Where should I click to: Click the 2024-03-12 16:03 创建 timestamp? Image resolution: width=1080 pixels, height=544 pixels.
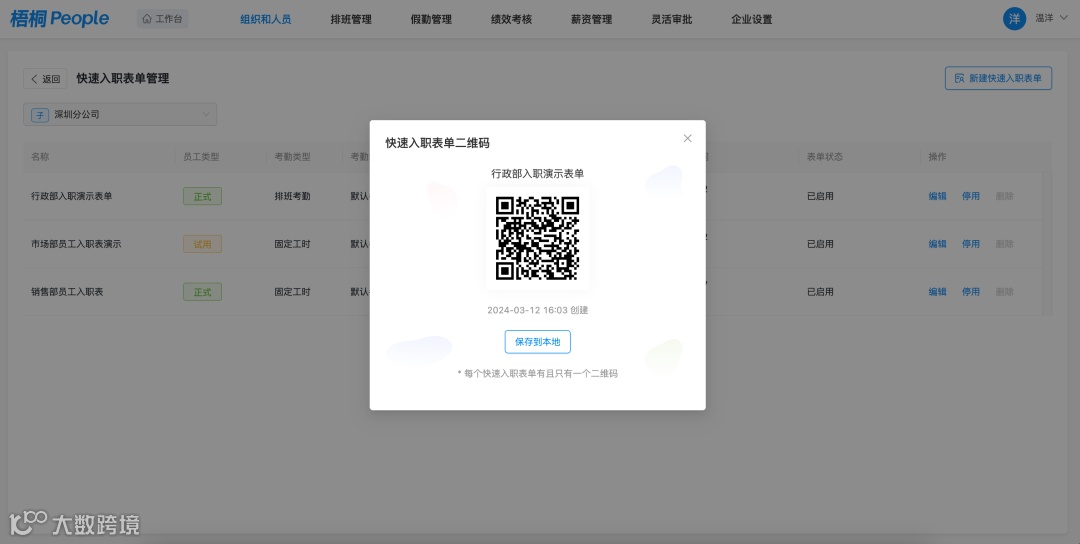tap(537, 310)
